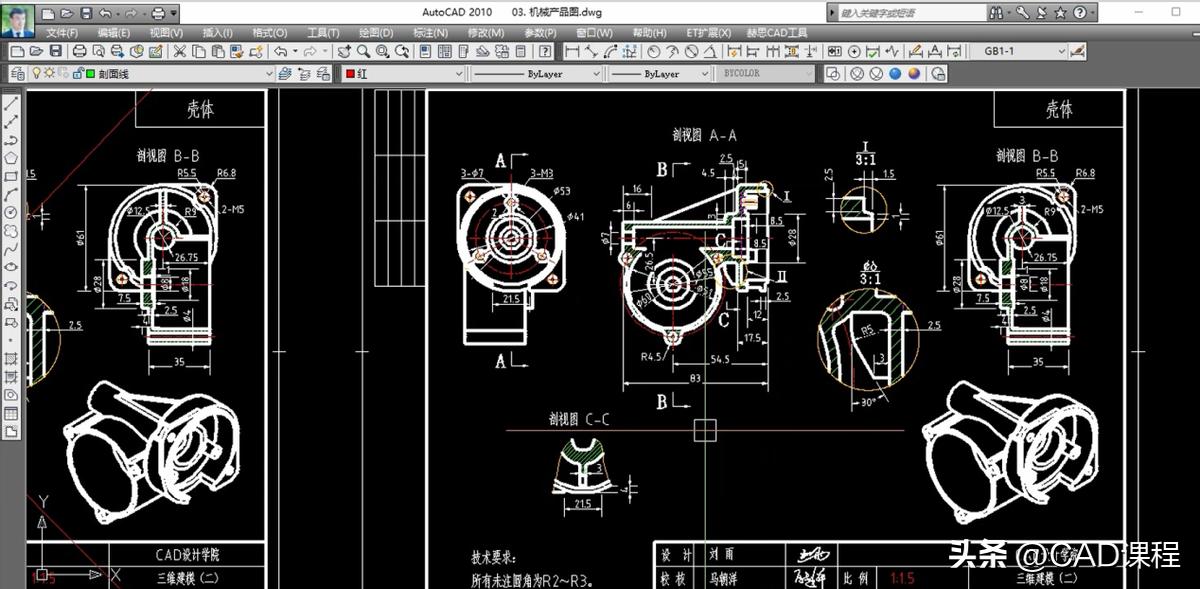Select the Linear dimension tool

(x=572, y=51)
